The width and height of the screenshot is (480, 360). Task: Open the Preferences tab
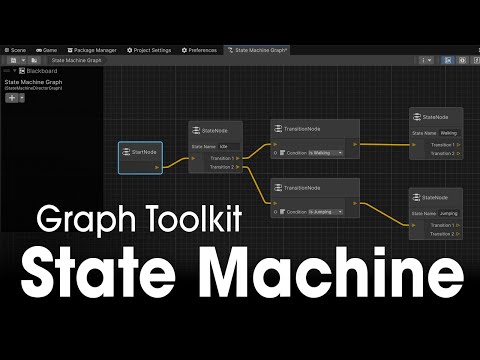pyautogui.click(x=199, y=50)
